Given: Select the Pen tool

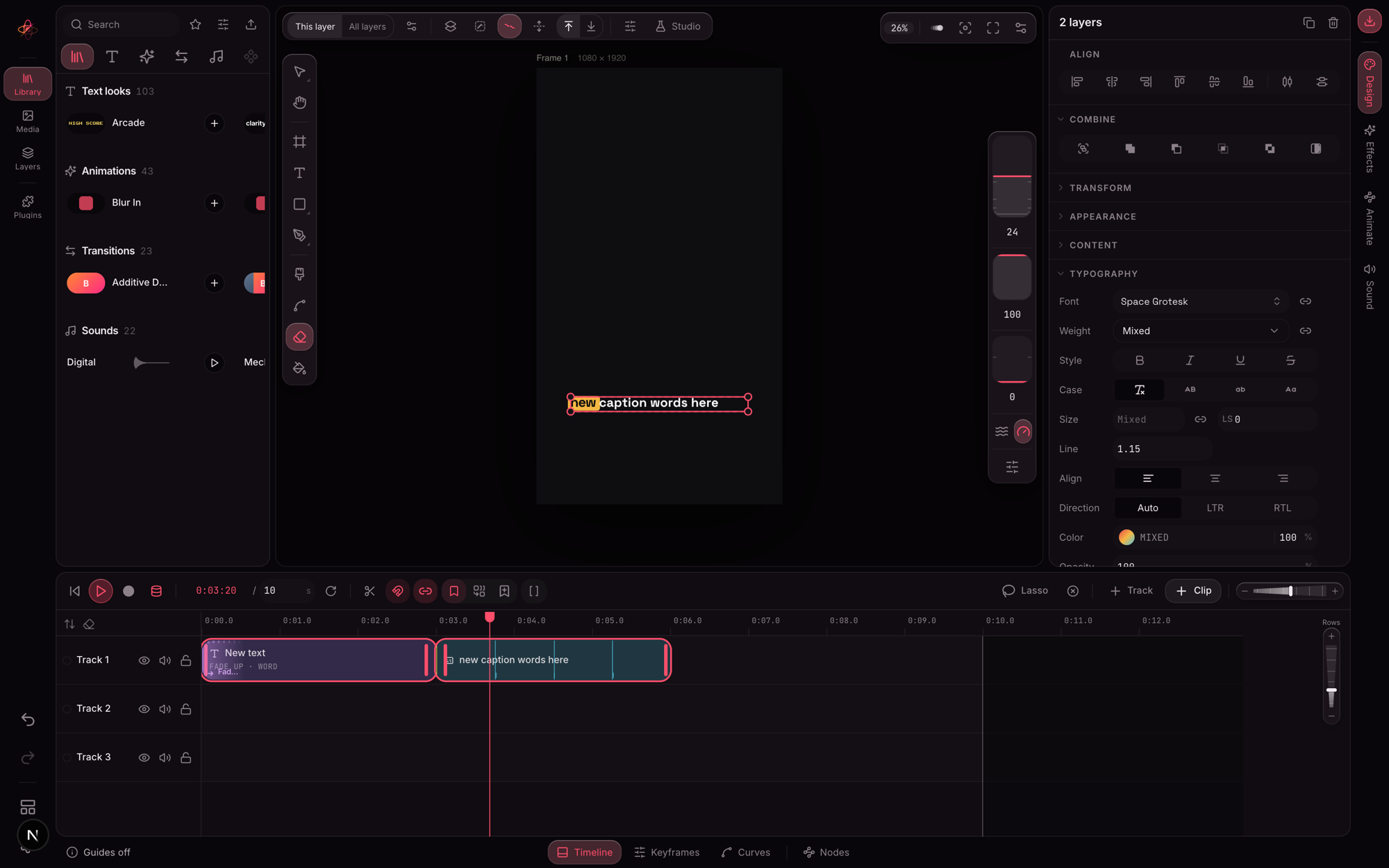Looking at the screenshot, I should (299, 235).
